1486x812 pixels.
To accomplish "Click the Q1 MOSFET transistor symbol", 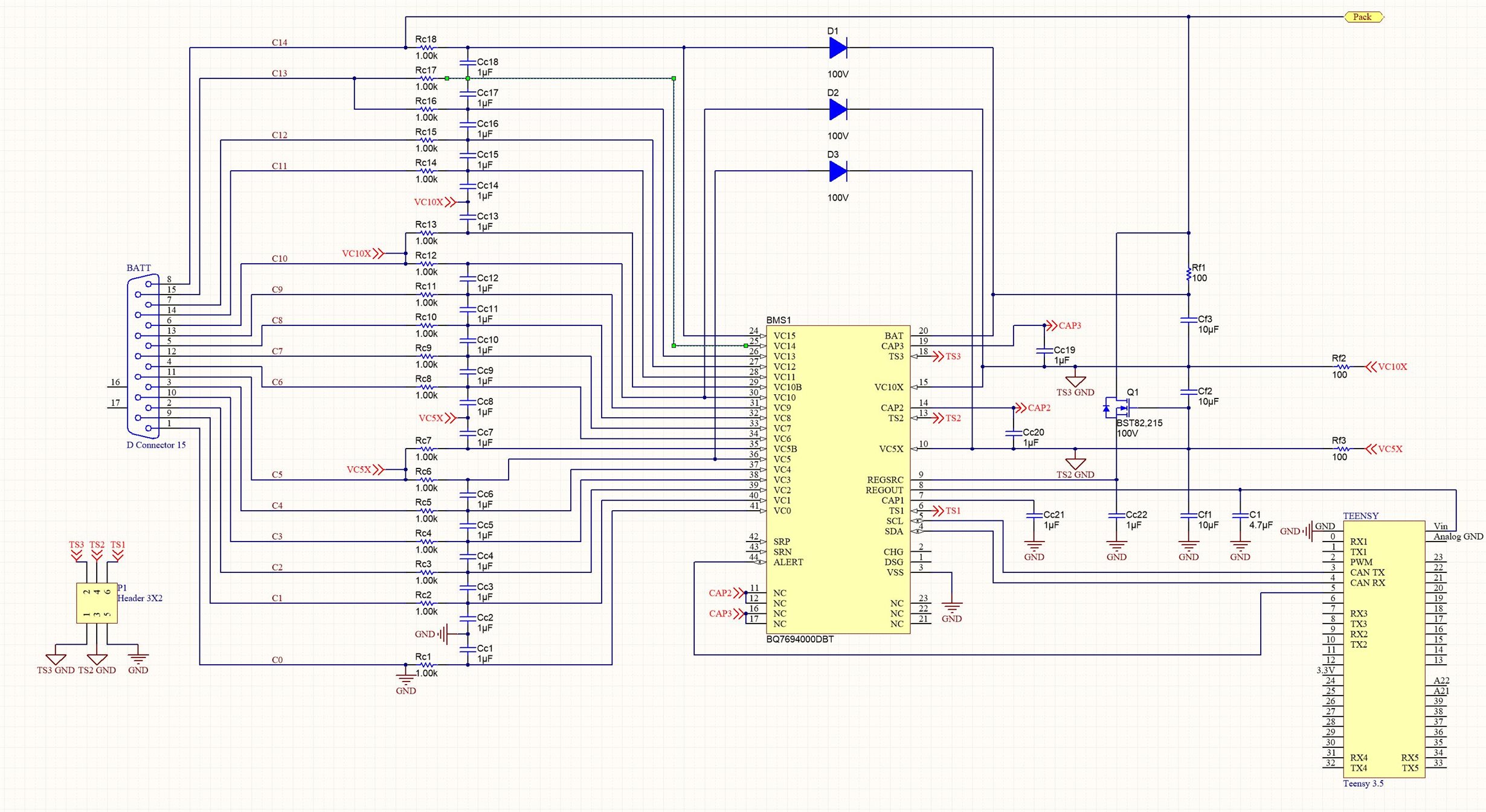I will [x=1117, y=408].
